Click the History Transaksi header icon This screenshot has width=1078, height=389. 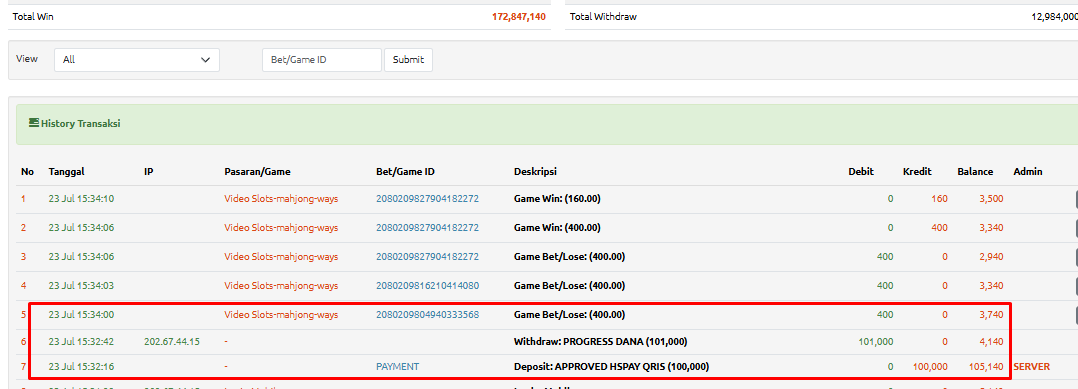click(x=34, y=124)
